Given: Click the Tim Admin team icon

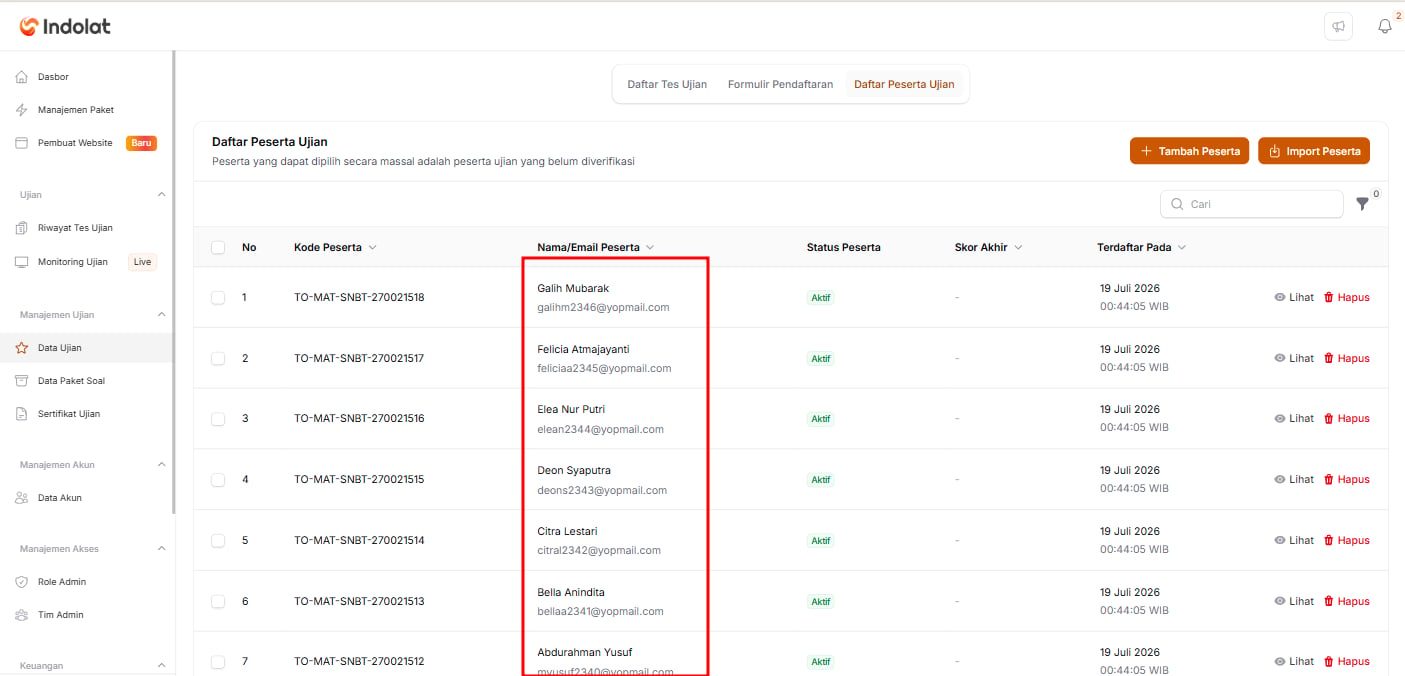Looking at the screenshot, I should pos(22,615).
